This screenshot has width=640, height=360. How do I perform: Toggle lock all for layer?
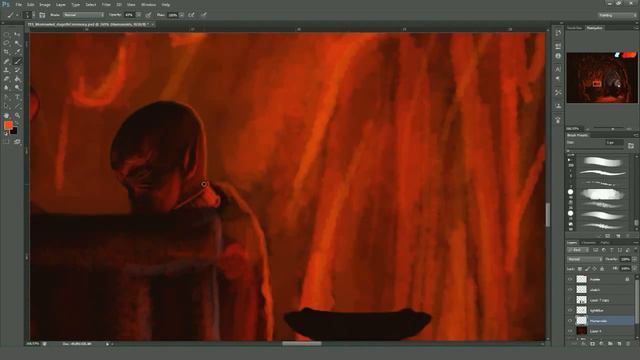tap(602, 269)
